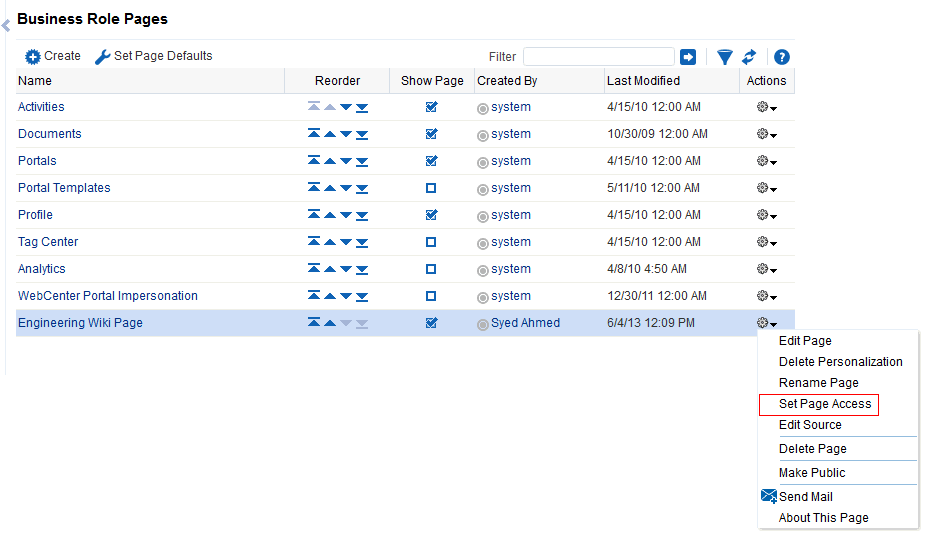The image size is (938, 547).
Task: Click the Filter text field
Action: (599, 57)
